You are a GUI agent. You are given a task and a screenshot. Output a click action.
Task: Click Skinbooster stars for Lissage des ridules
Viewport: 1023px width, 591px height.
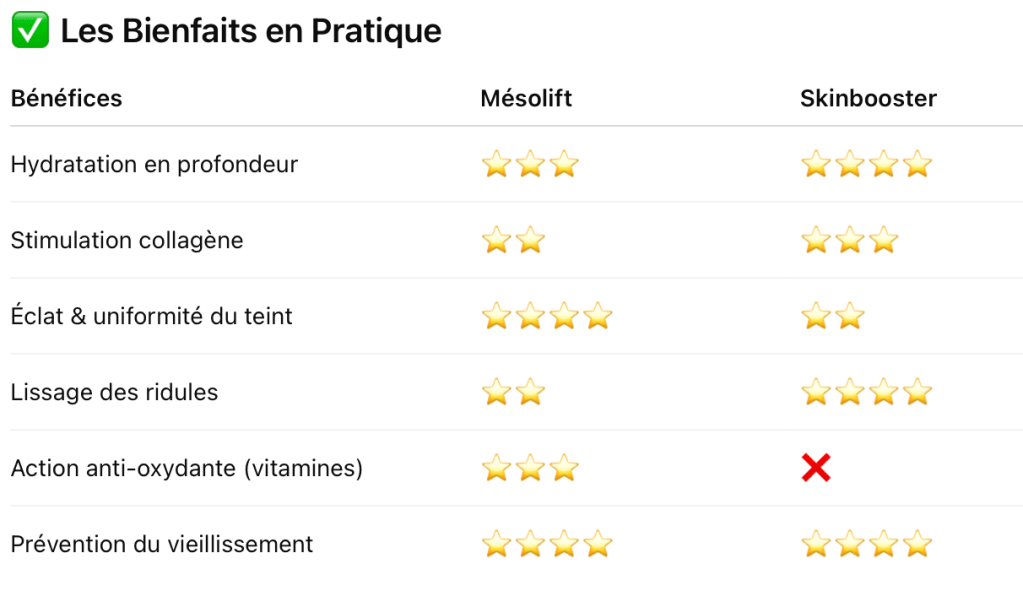click(x=866, y=392)
